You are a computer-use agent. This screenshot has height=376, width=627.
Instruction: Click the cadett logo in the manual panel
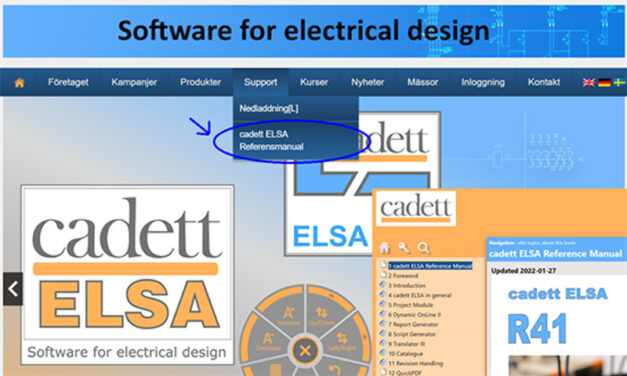coord(415,208)
